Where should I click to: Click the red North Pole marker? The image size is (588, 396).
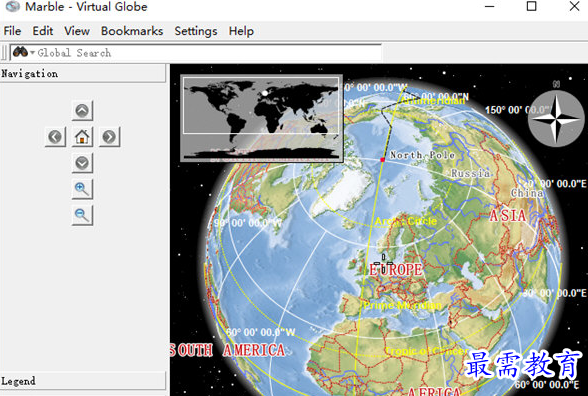tap(382, 160)
